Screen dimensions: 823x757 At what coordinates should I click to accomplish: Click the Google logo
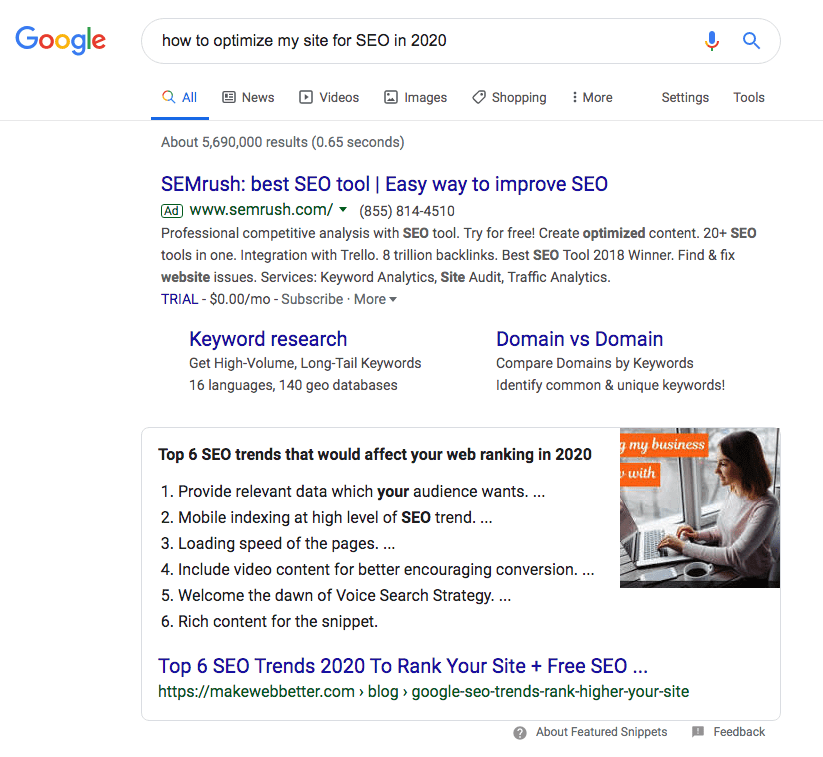tap(60, 40)
